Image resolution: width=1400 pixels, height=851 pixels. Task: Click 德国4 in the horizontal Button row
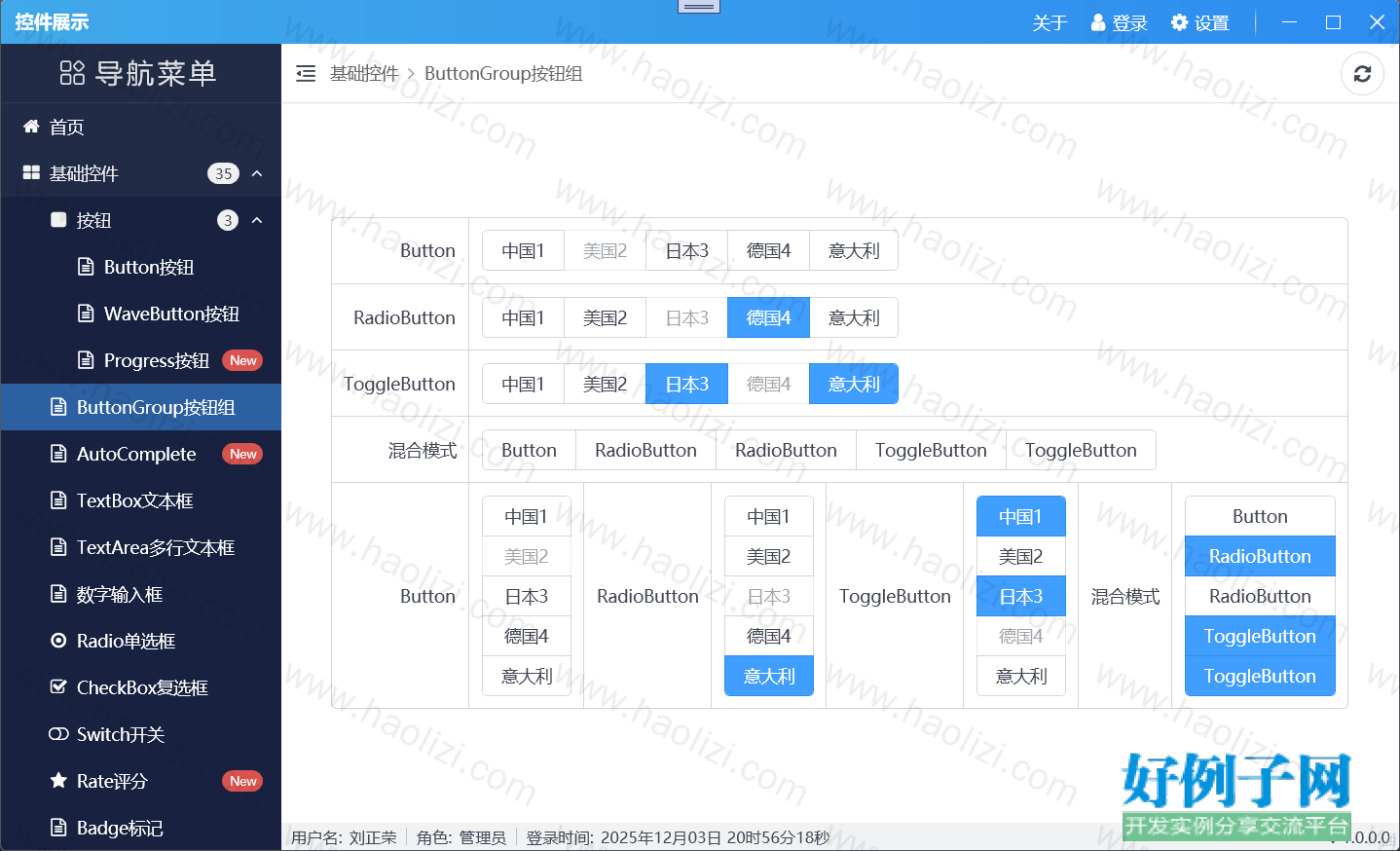[x=768, y=250]
